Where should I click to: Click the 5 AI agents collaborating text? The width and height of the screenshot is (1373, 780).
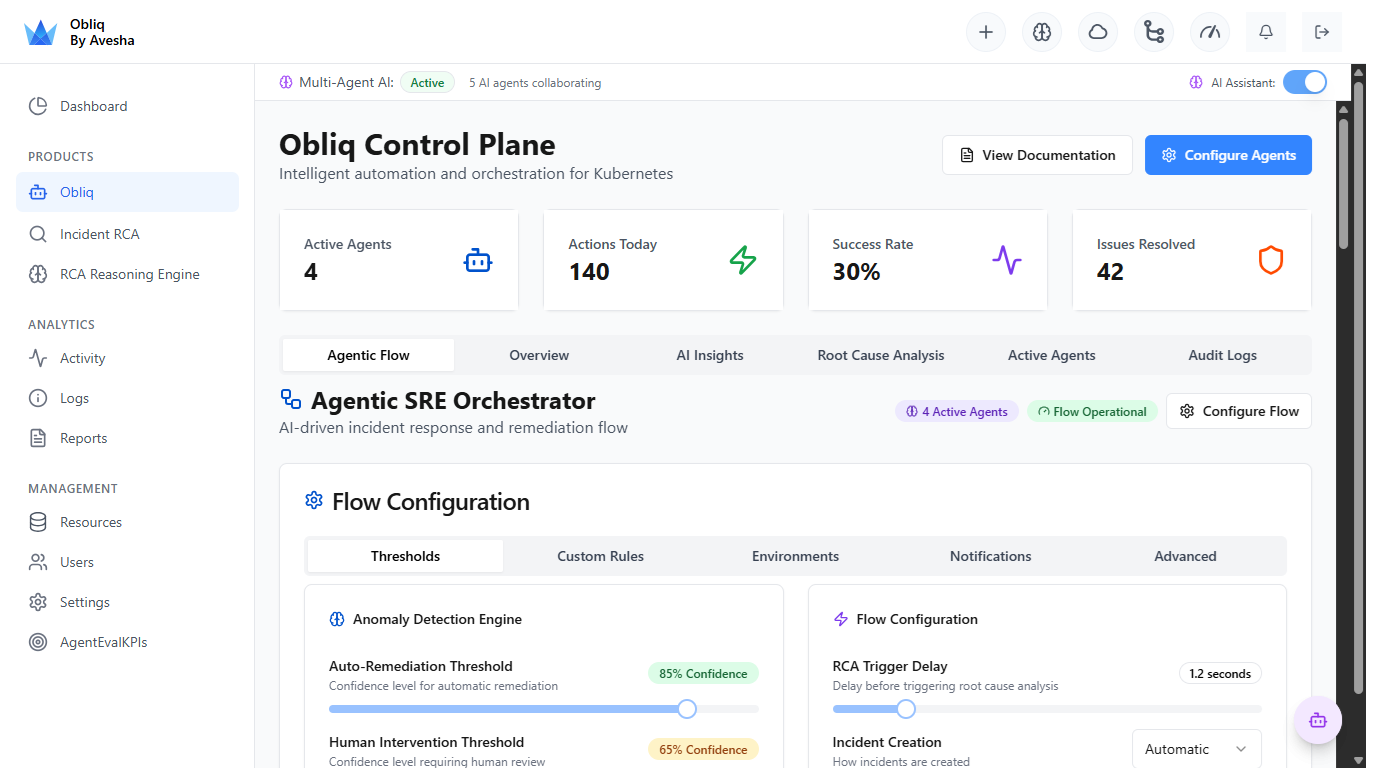[x=535, y=83]
